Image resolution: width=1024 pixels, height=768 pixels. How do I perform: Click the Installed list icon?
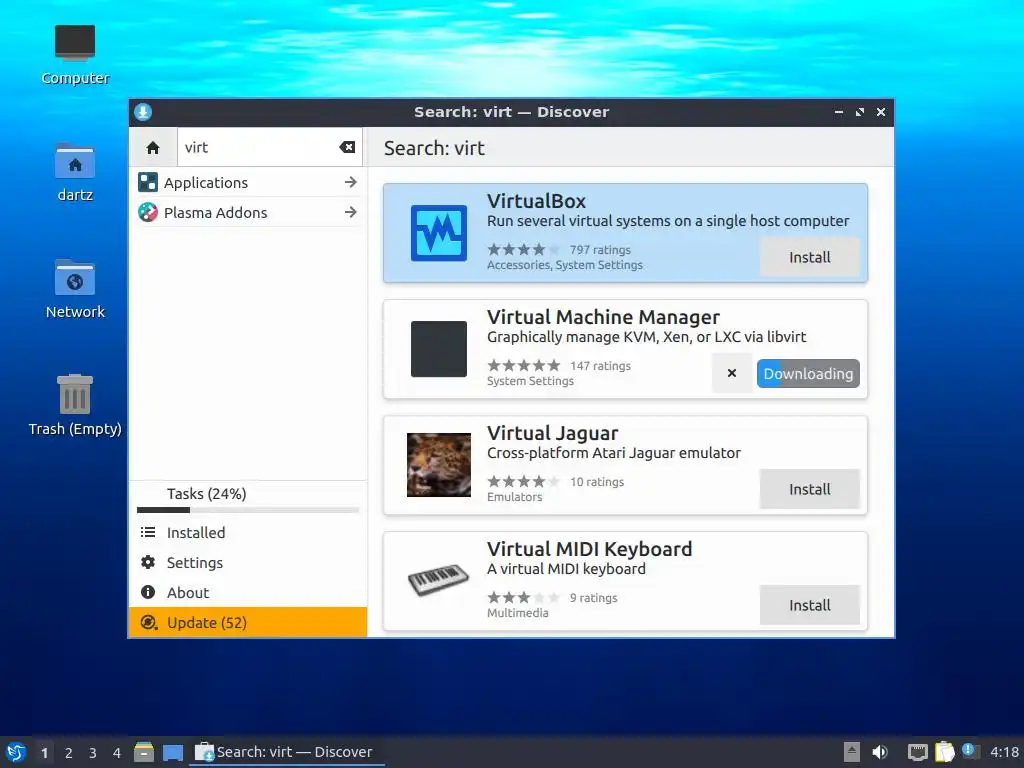pyautogui.click(x=148, y=532)
